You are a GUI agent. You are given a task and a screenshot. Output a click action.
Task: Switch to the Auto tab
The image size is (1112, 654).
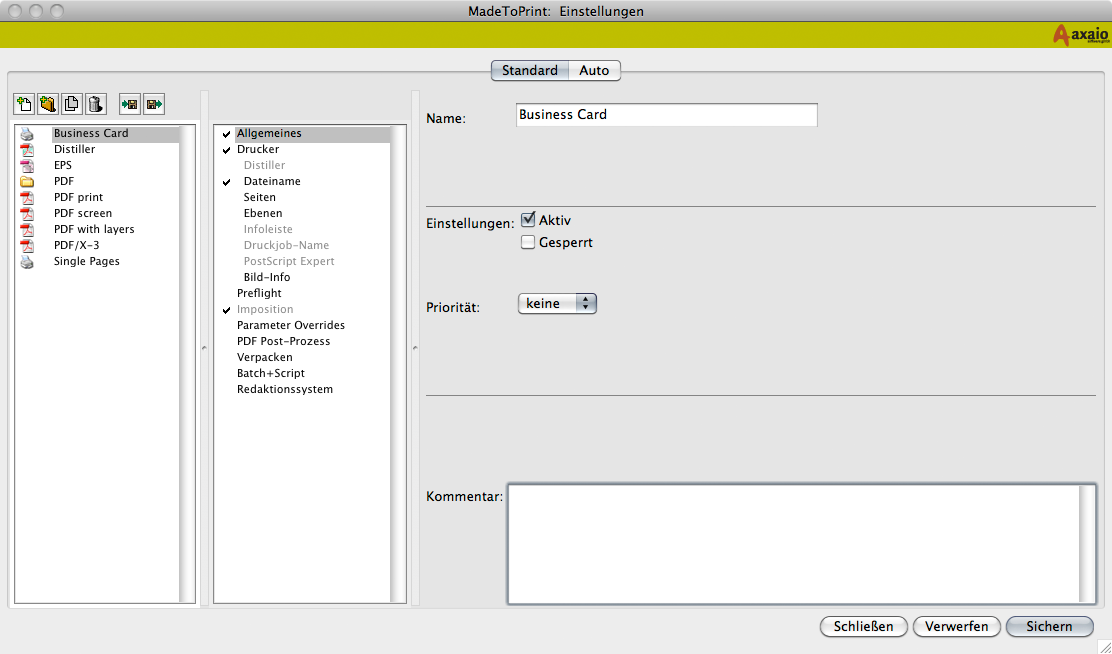[x=594, y=70]
